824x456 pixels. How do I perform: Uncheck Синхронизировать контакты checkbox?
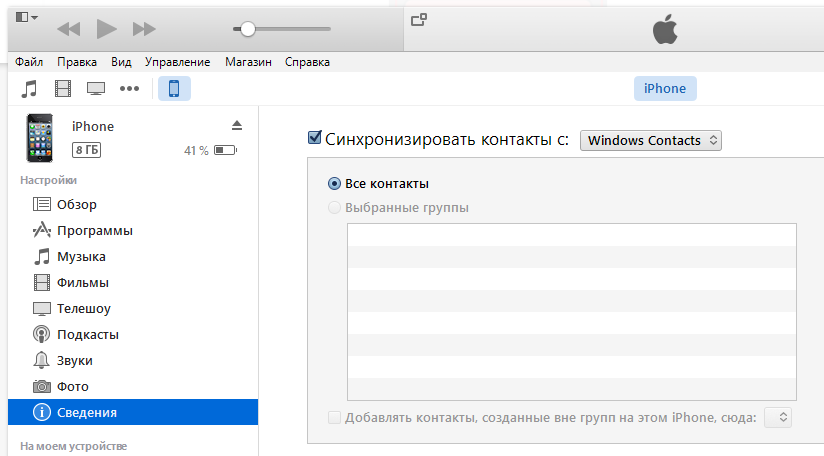[x=315, y=138]
